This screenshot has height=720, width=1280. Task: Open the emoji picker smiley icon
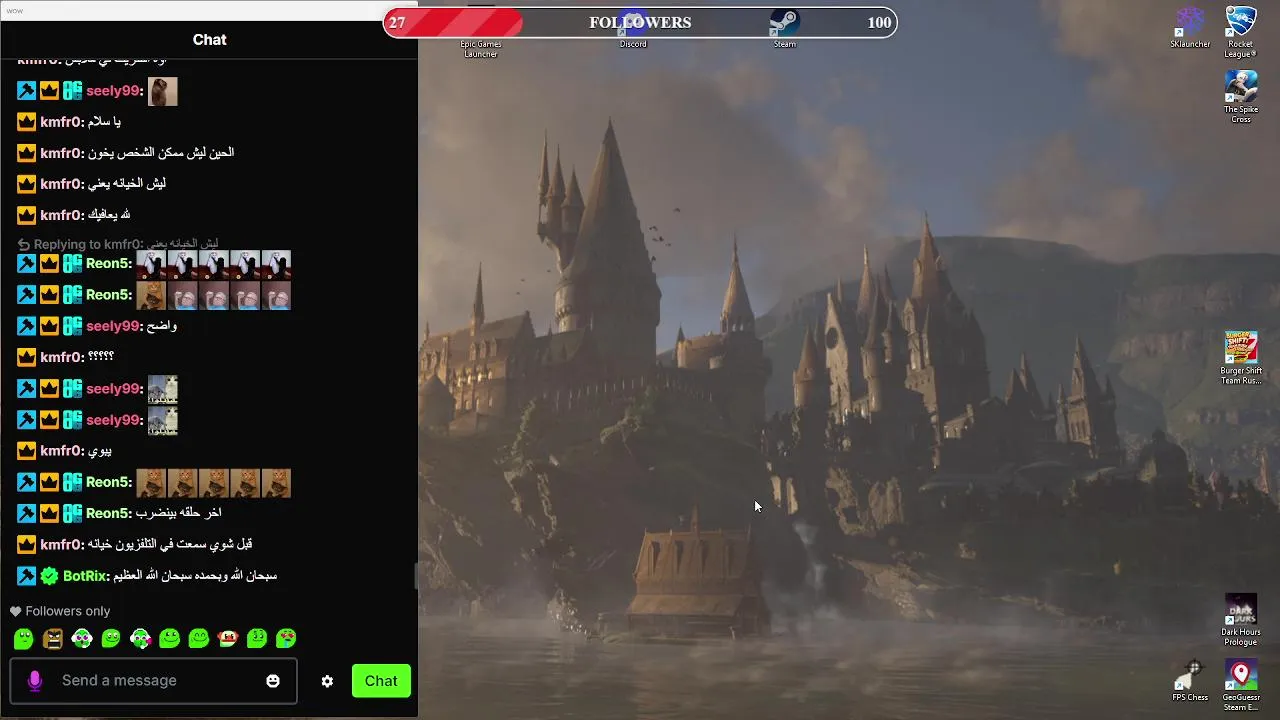pos(273,681)
